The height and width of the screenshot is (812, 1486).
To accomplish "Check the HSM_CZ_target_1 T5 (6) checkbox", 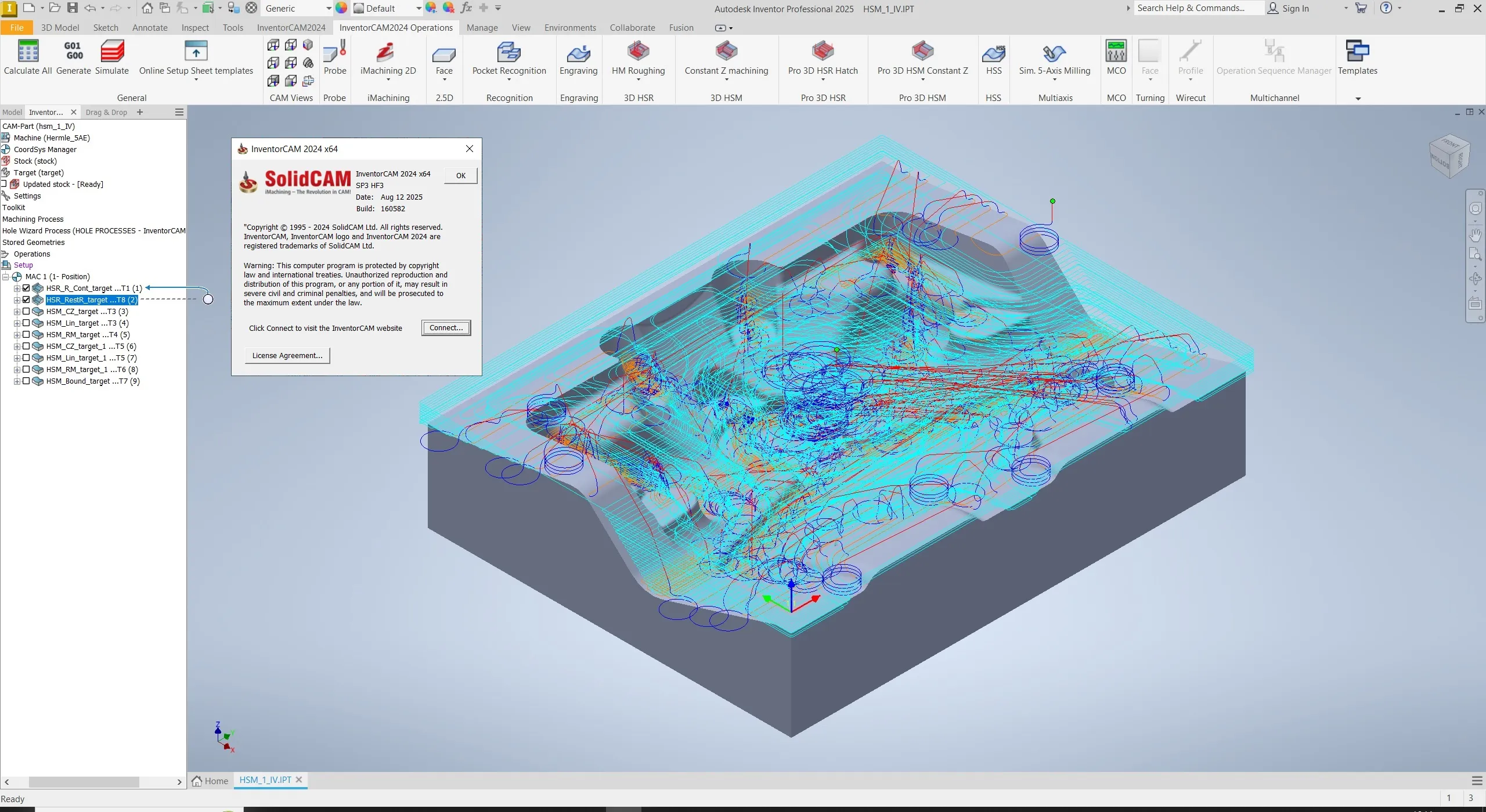I will click(x=26, y=346).
